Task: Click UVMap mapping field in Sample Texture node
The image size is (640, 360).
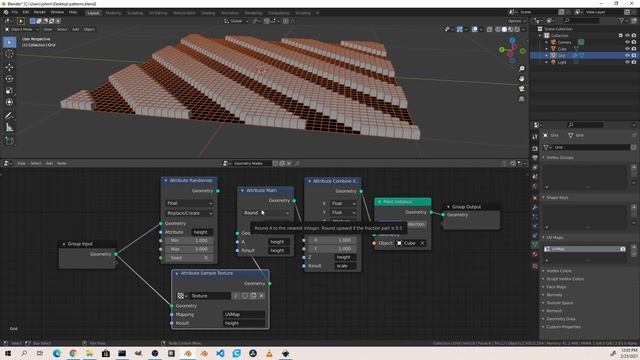Action: pos(244,314)
